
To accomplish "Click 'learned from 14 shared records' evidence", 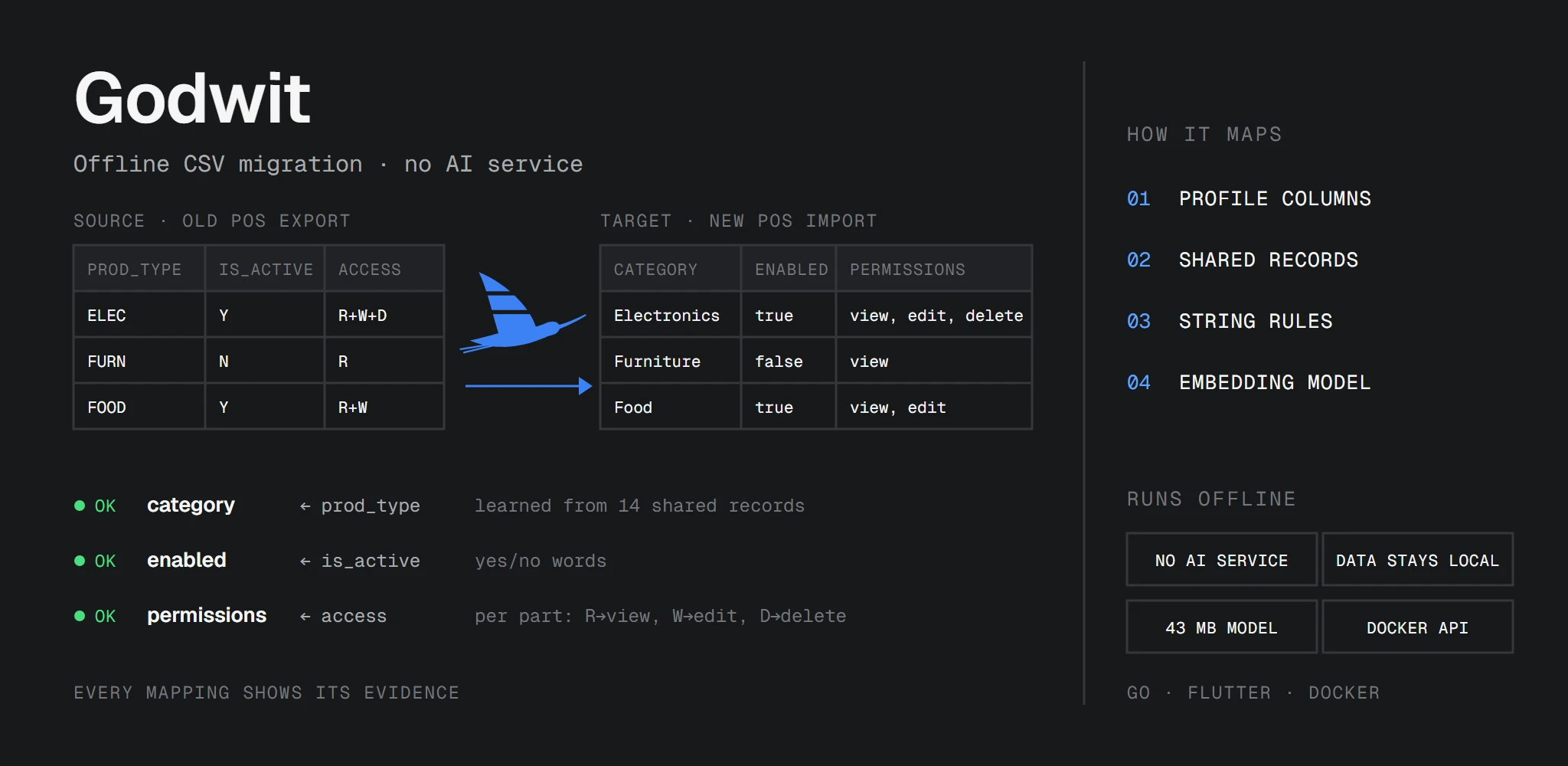I will (639, 506).
